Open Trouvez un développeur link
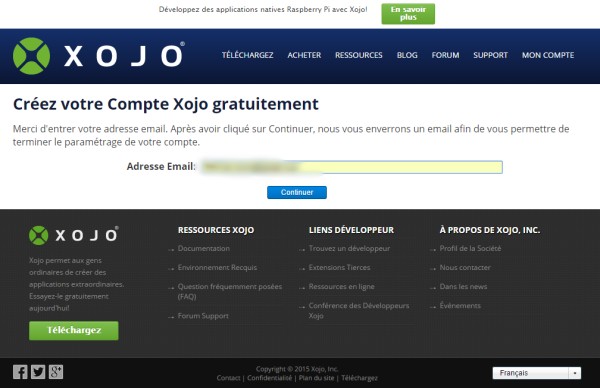600x388 pixels. pyautogui.click(x=349, y=248)
